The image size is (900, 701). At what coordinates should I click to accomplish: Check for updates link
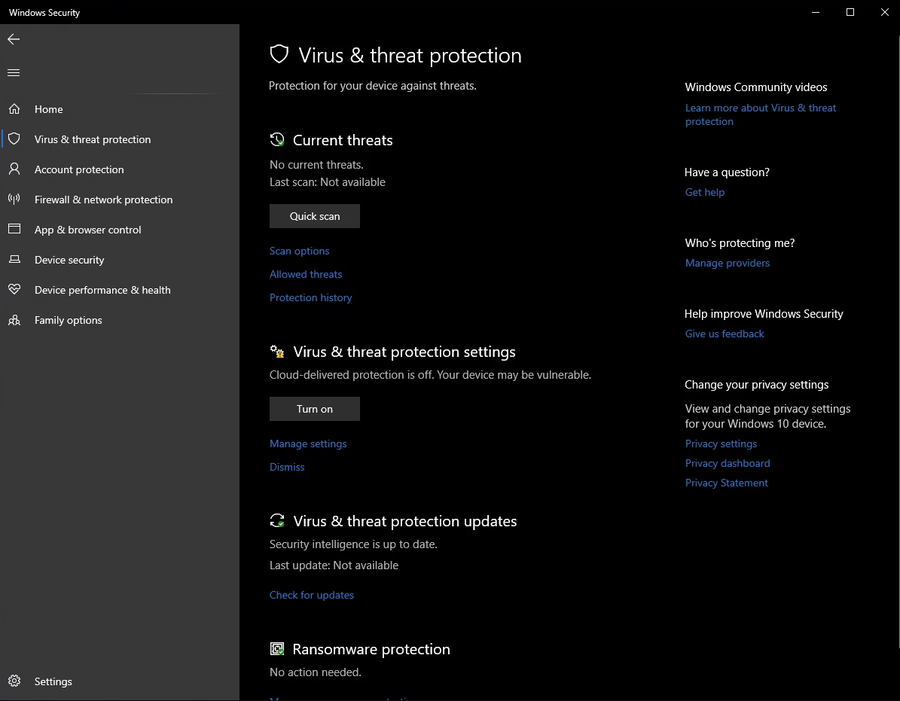pyautogui.click(x=311, y=595)
